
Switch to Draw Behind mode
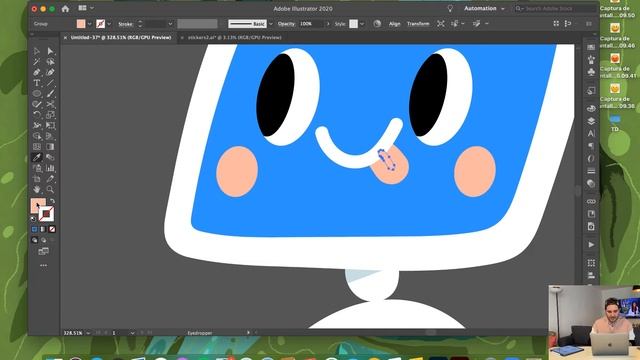pyautogui.click(x=43, y=240)
